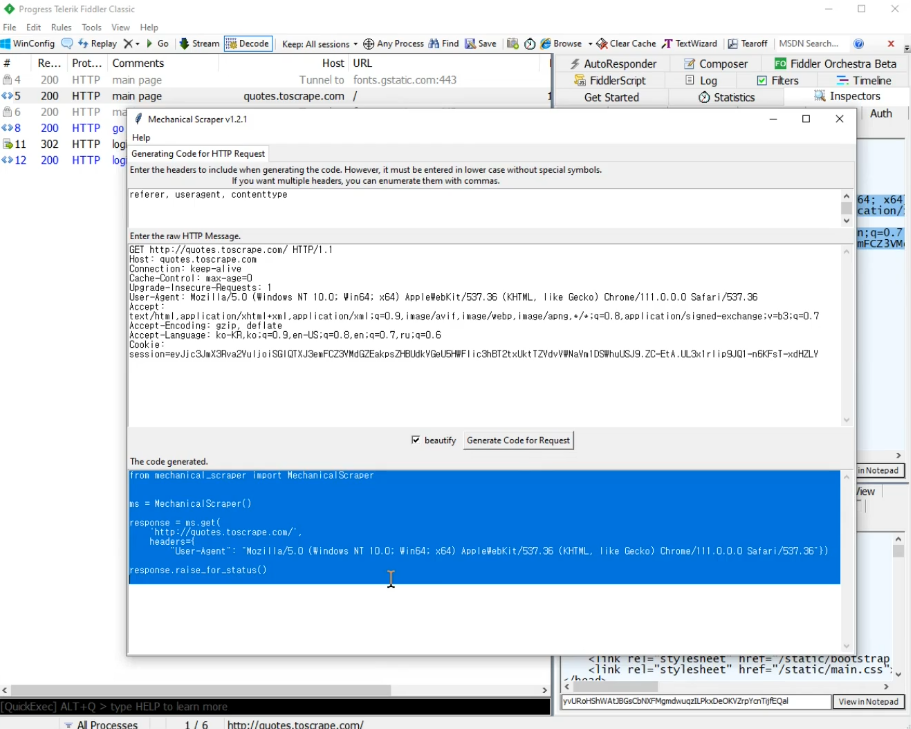This screenshot has height=729, width=911.
Task: Open the Browse dropdown arrow
Action: point(590,44)
